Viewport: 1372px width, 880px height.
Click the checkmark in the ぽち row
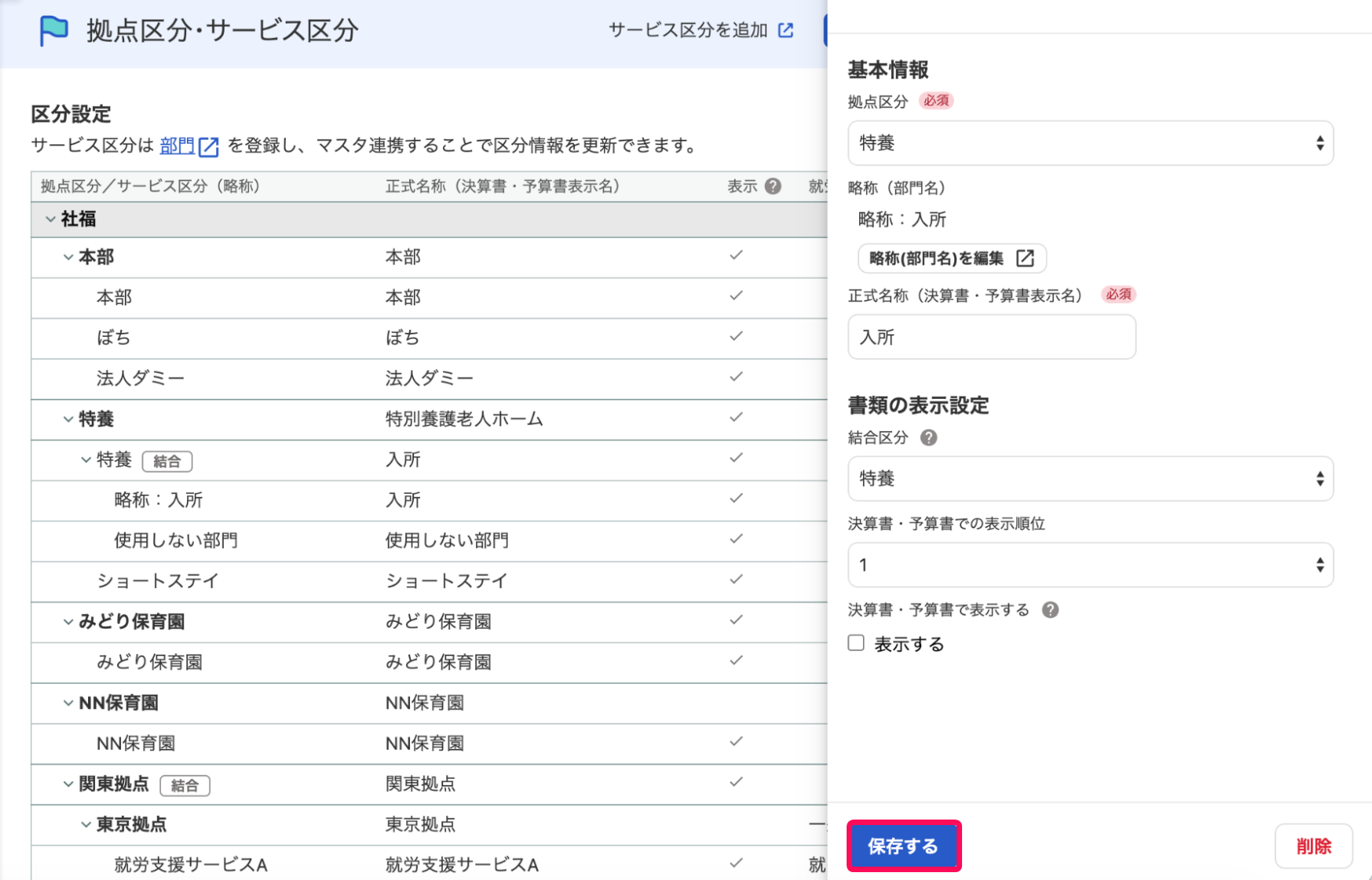736,336
